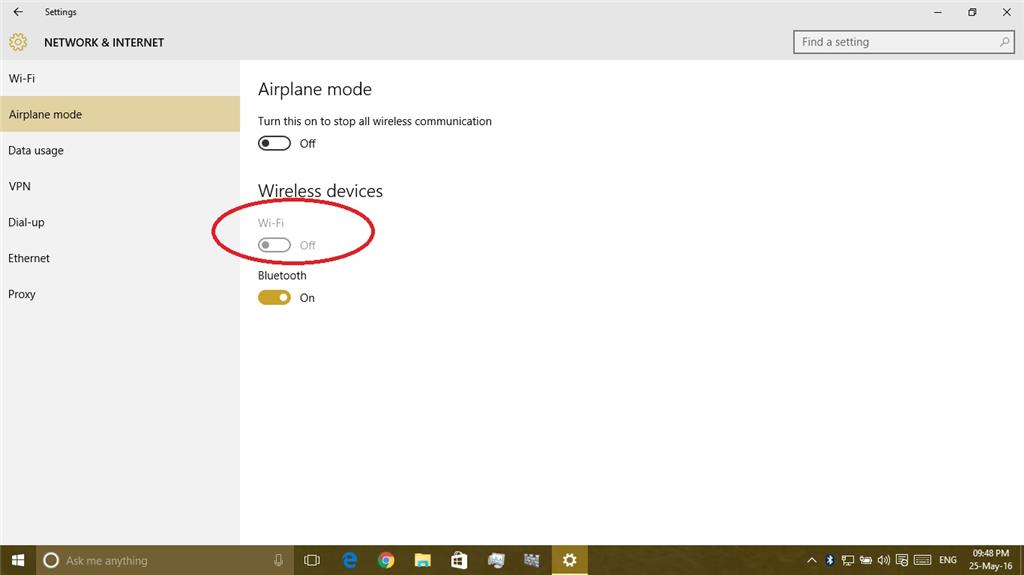Viewport: 1024px width, 575px height.
Task: Click the ENG language indicator
Action: 948,560
